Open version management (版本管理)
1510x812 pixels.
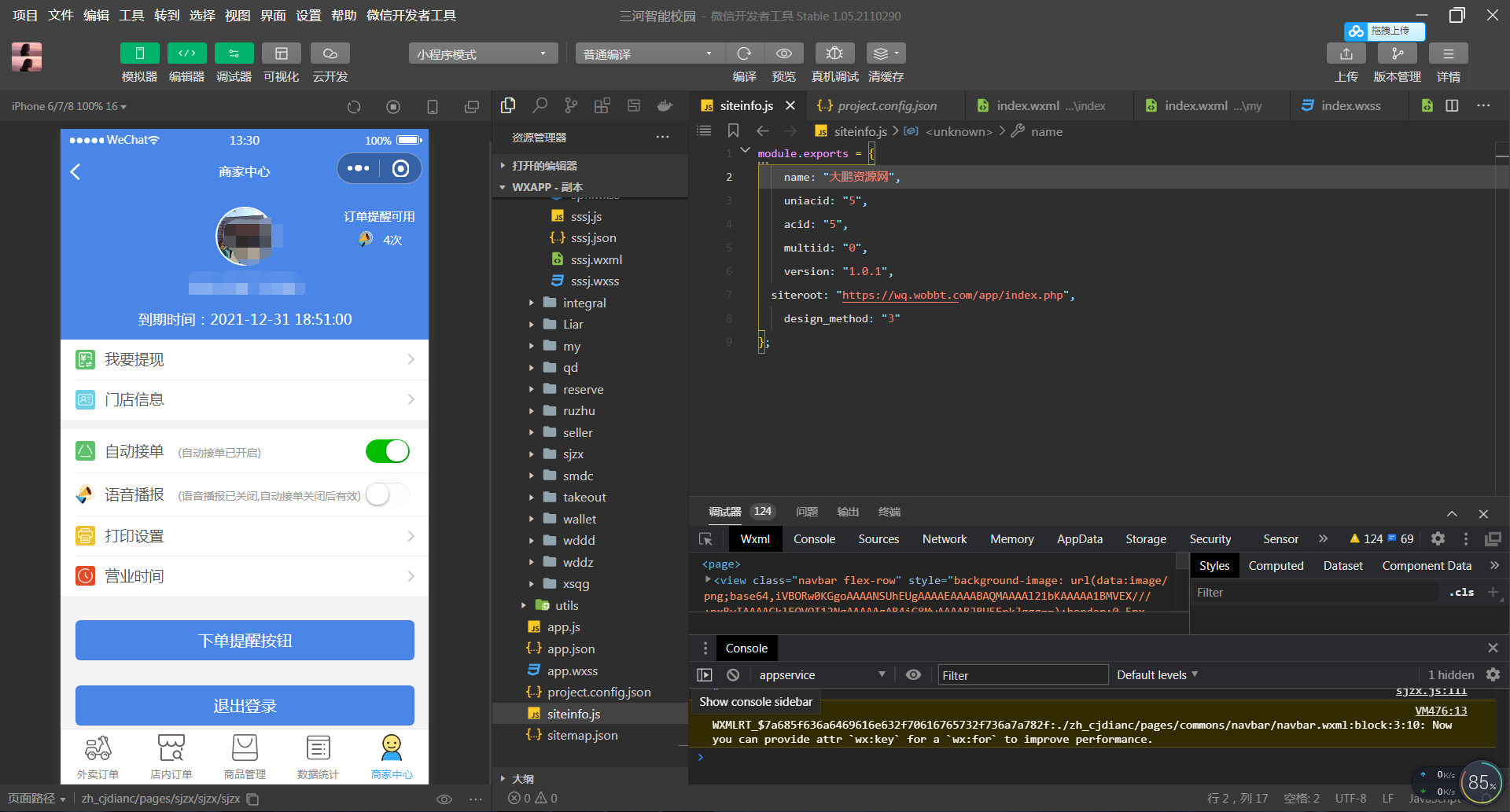(1397, 53)
